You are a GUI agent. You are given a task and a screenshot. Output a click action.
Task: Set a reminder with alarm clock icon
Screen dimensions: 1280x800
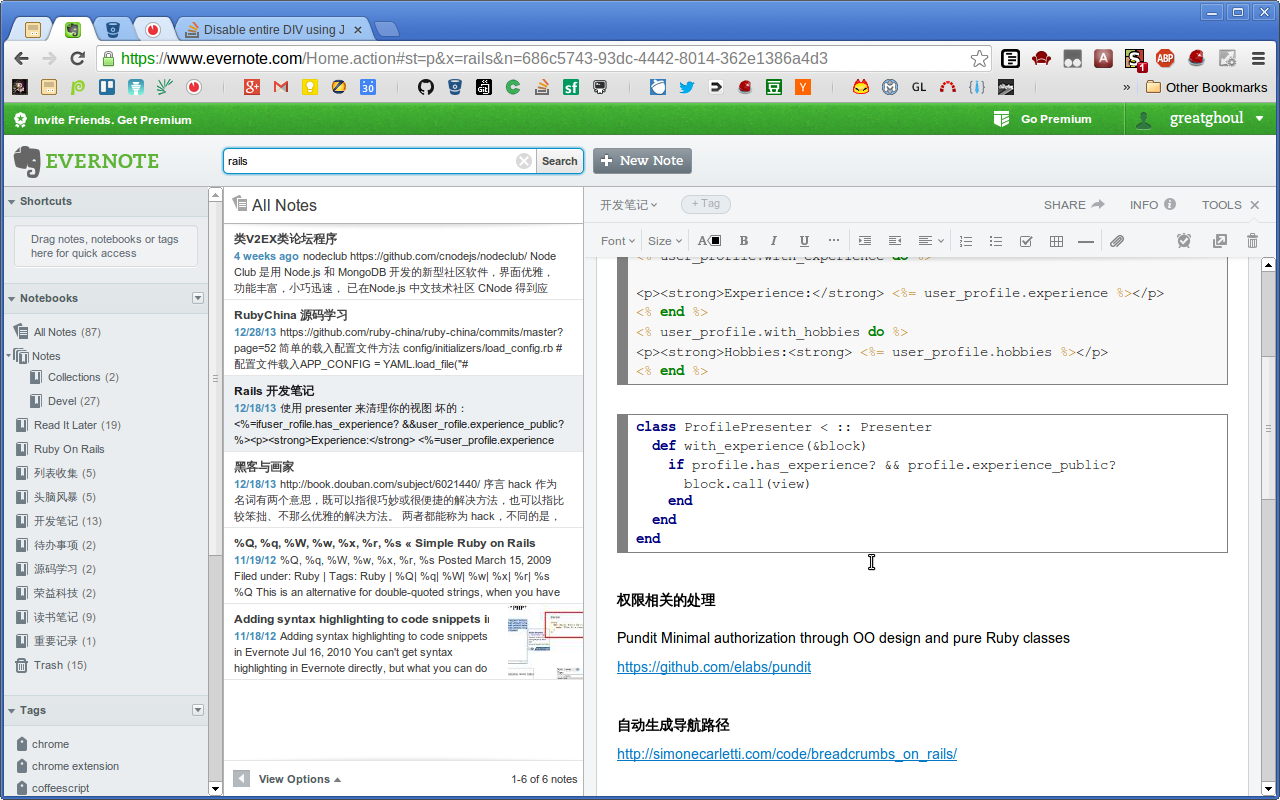pyautogui.click(x=1184, y=241)
